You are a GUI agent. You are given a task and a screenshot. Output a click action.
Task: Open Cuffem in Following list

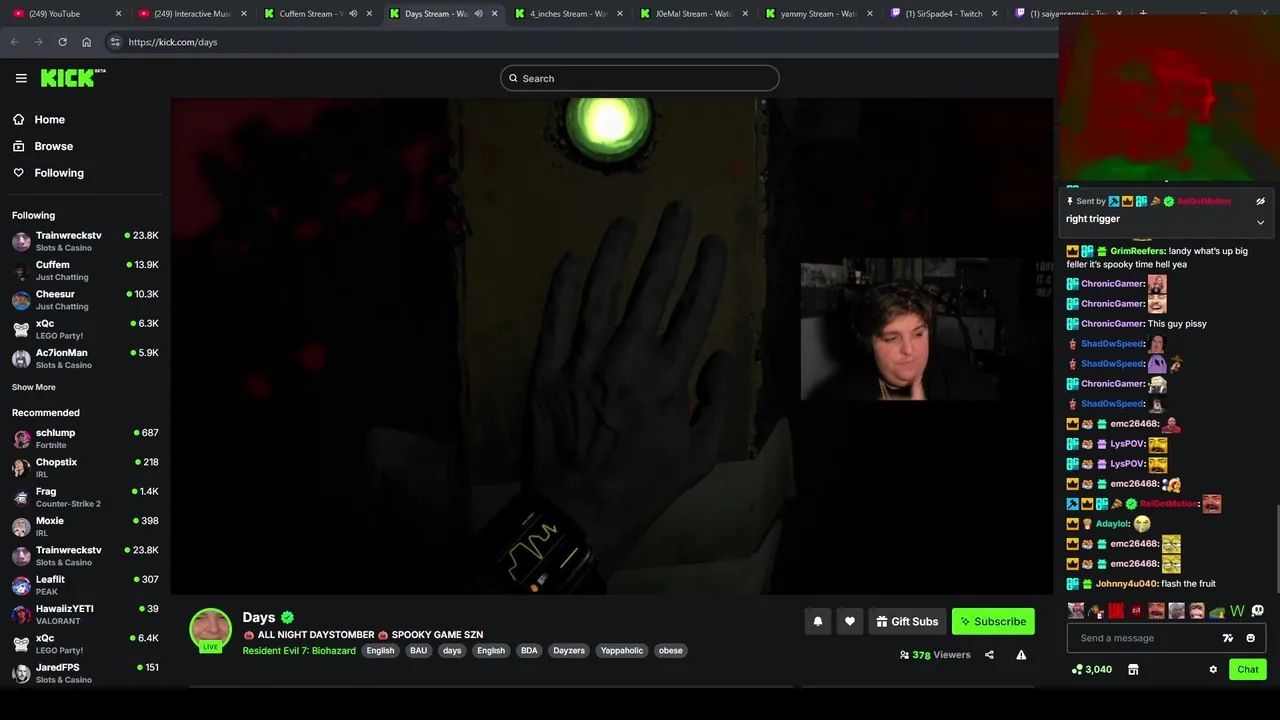click(x=85, y=270)
